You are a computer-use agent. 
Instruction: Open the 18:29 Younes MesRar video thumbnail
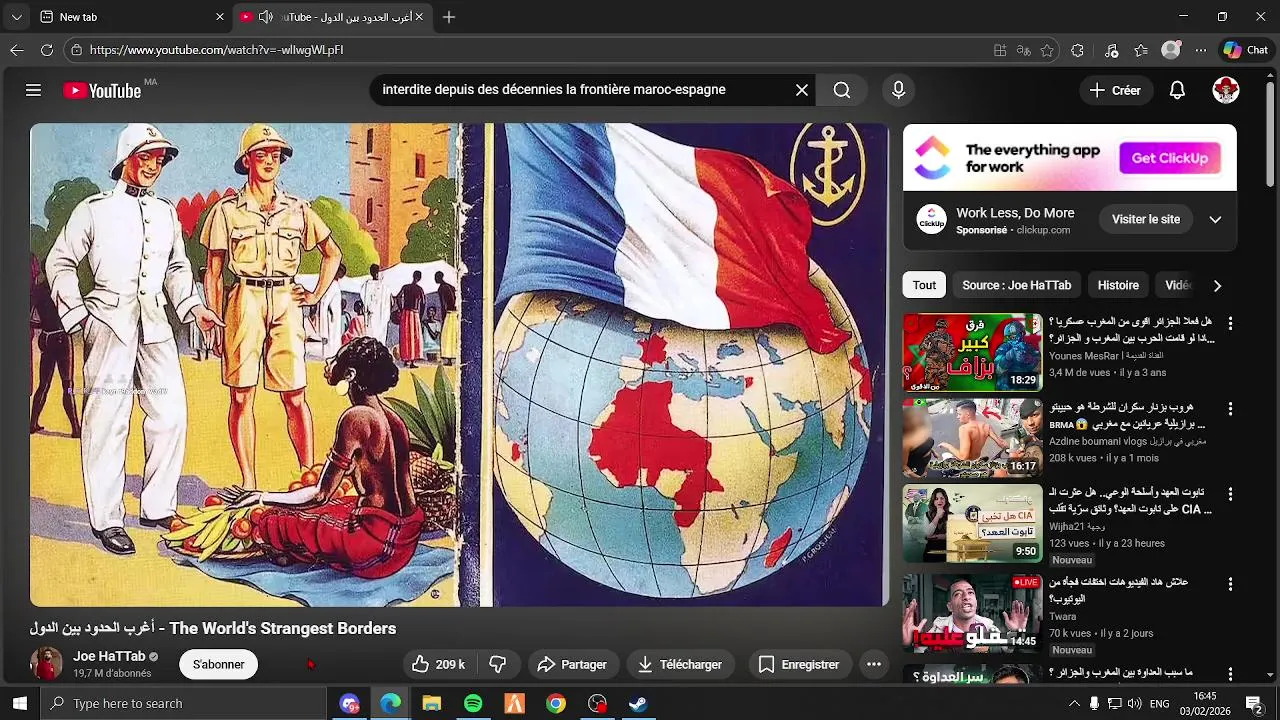pyautogui.click(x=972, y=353)
